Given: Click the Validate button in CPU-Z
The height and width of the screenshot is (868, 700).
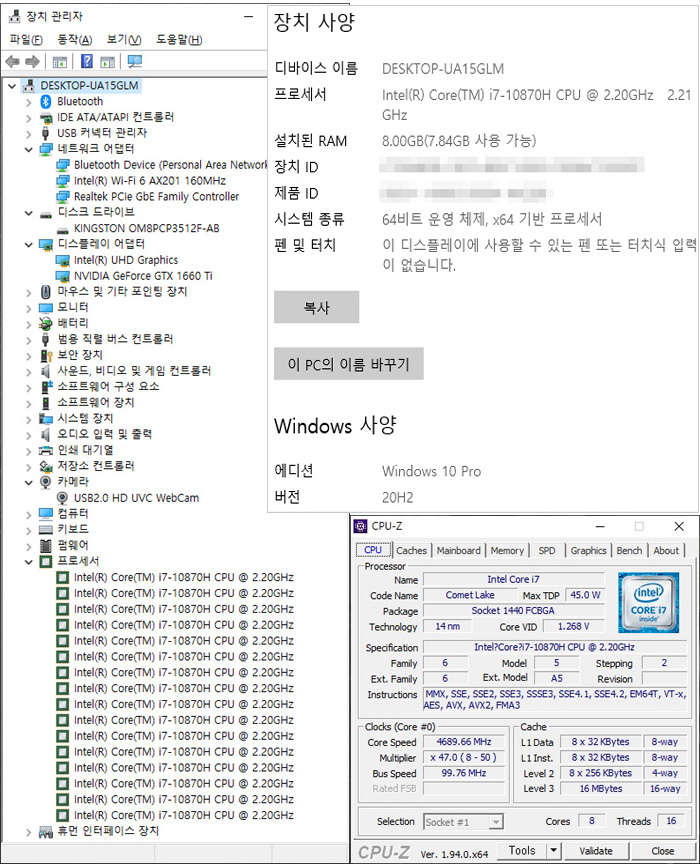Looking at the screenshot, I should [x=595, y=850].
